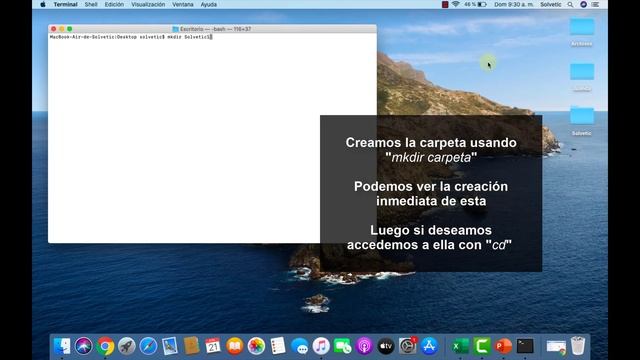The image size is (640, 360).
Task: Open the brown Contacts book icon
Action: (x=191, y=346)
